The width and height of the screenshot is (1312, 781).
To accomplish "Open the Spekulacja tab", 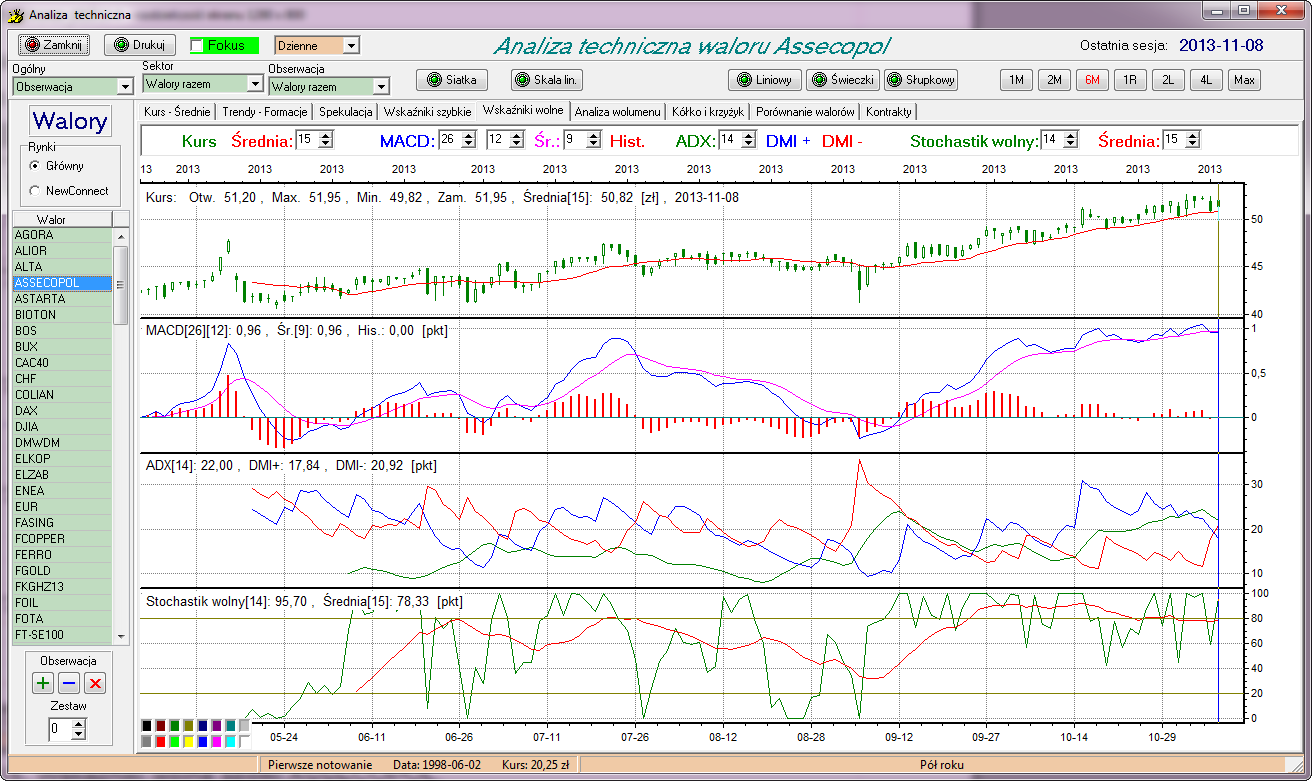I will 346,111.
